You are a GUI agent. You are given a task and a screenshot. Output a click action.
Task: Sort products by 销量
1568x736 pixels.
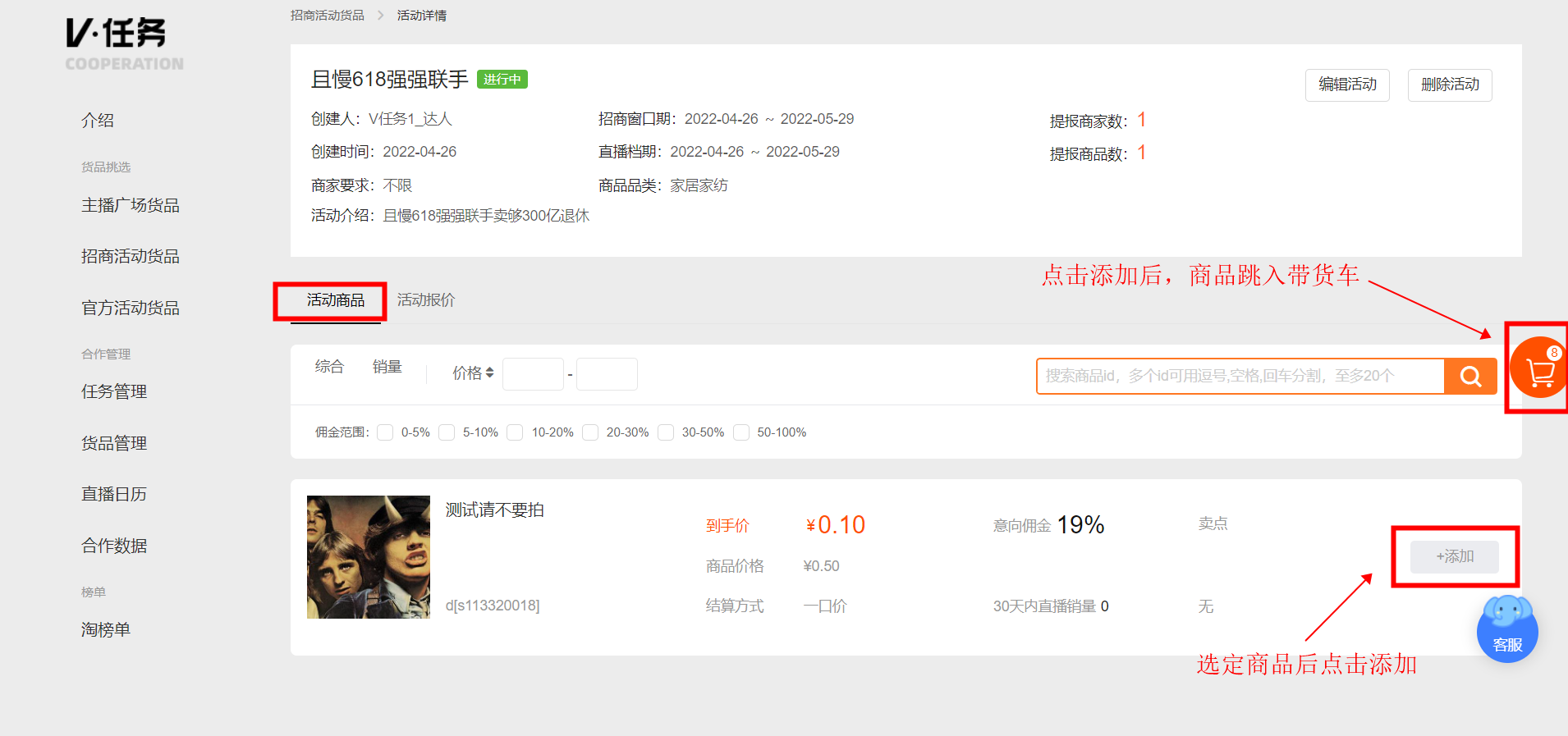(x=387, y=367)
